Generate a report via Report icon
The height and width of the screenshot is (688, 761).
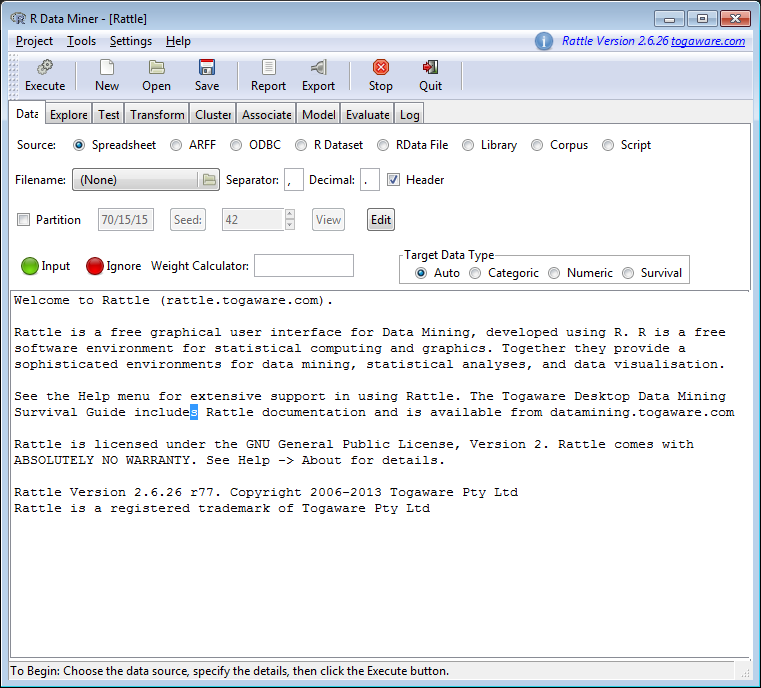[268, 68]
